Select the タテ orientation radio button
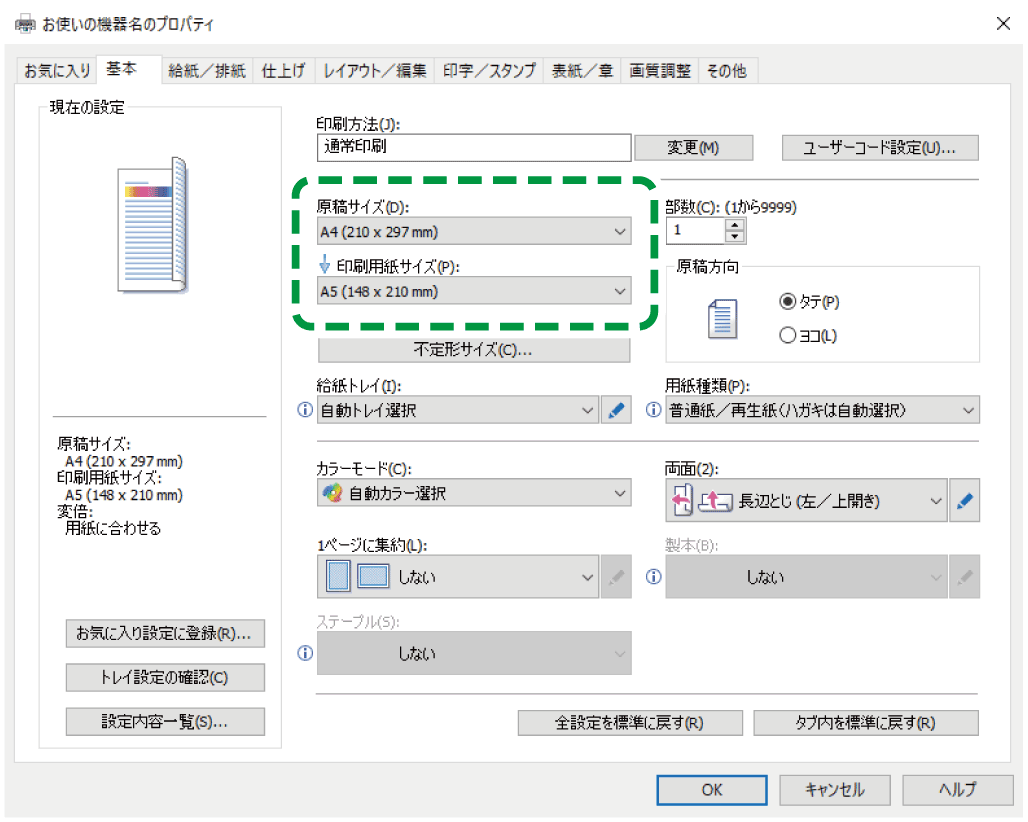Viewport: 1028px width, 822px height. click(x=787, y=301)
